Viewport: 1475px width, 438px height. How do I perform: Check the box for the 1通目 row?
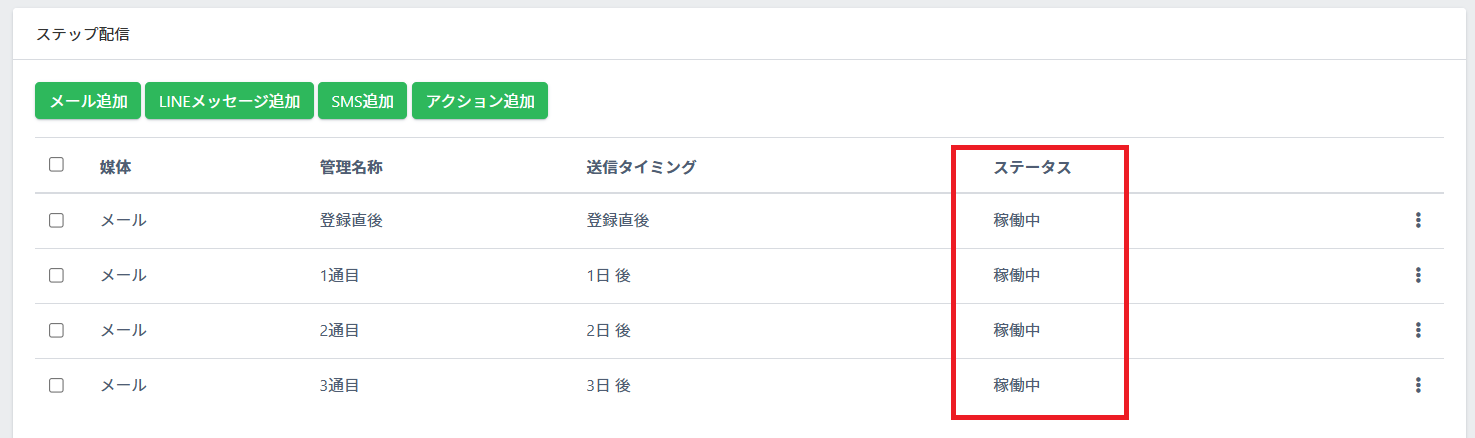56,276
